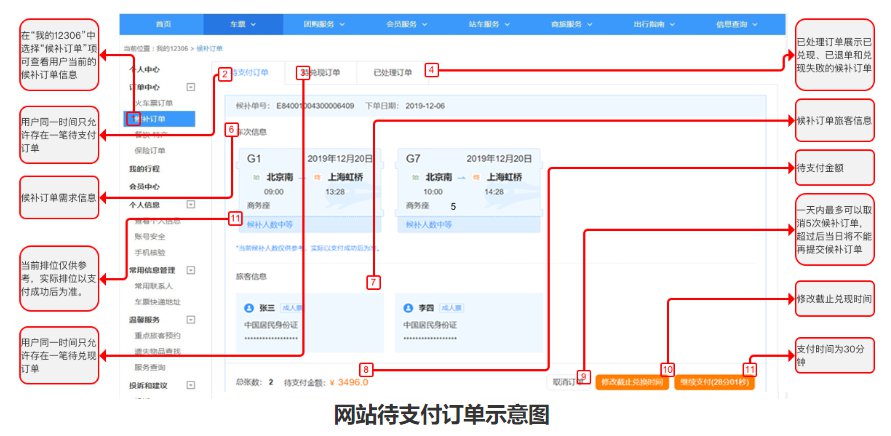The image size is (891, 436).
Task: Open 重点旅客预约 in the sidebar
Action: tap(157, 335)
